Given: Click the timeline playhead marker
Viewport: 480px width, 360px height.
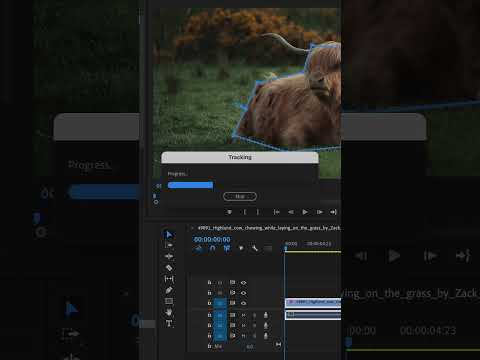Looking at the screenshot, I should [286, 248].
